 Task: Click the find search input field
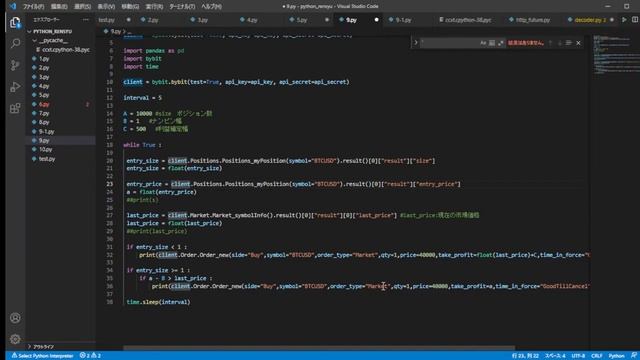tap(449, 43)
